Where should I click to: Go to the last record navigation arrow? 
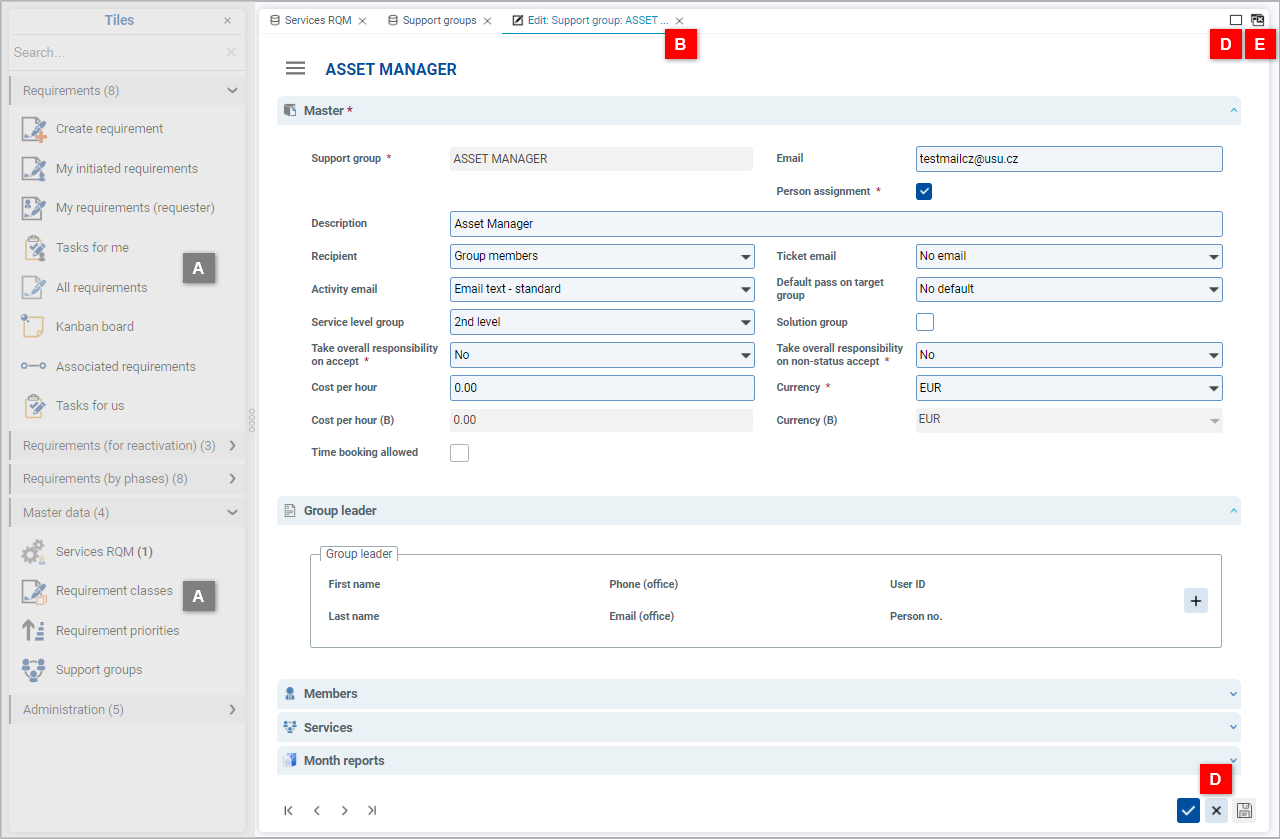click(372, 811)
